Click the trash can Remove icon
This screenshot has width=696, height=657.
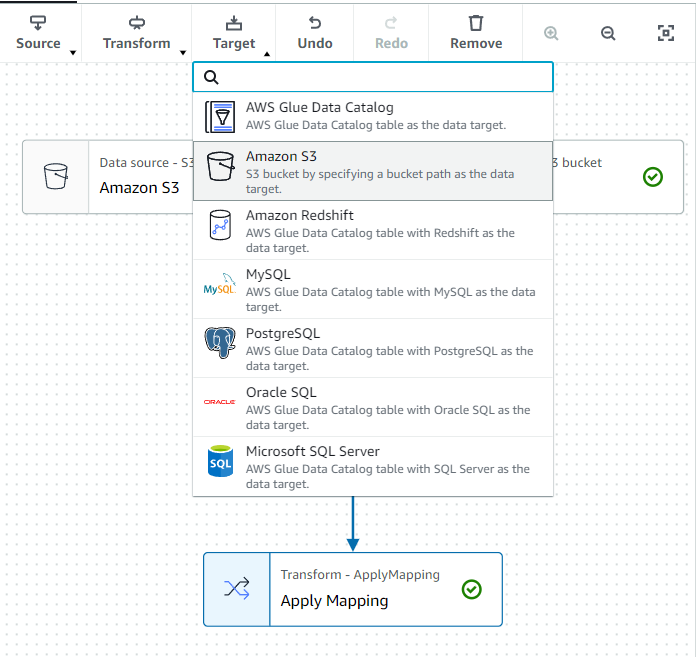(476, 23)
